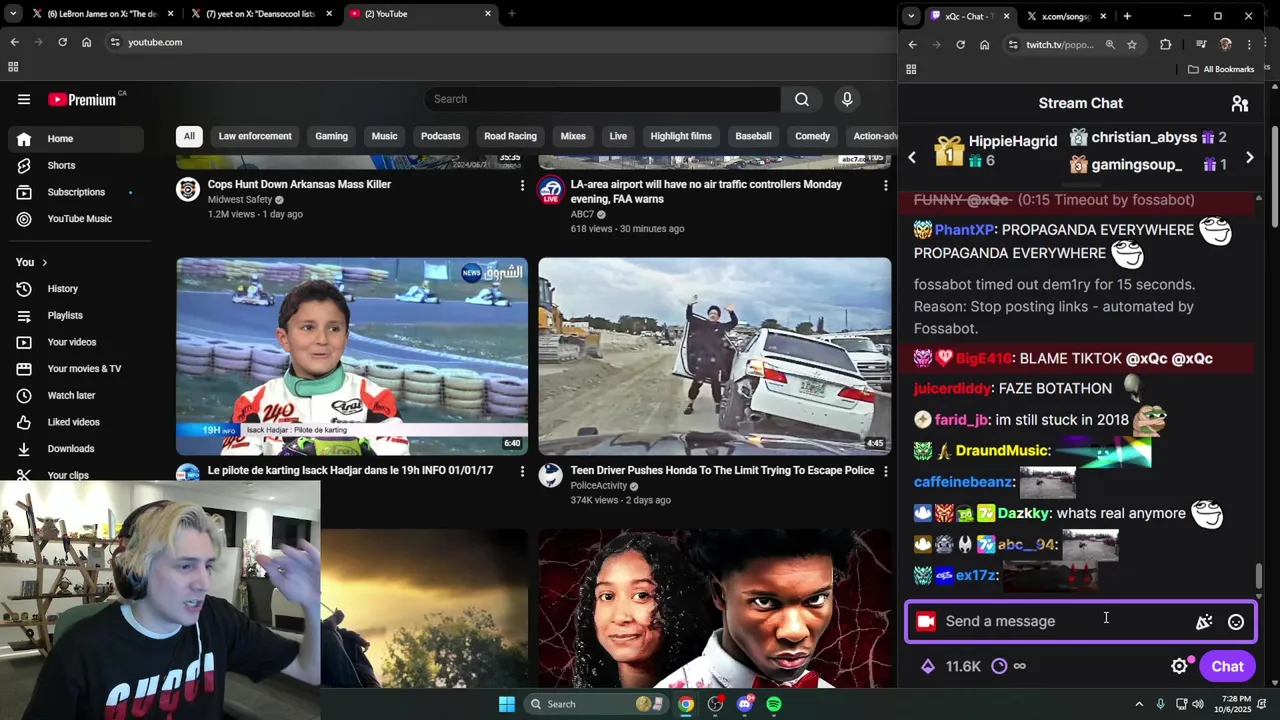
Task: Select the Road Racing filter chip
Action: [510, 136]
